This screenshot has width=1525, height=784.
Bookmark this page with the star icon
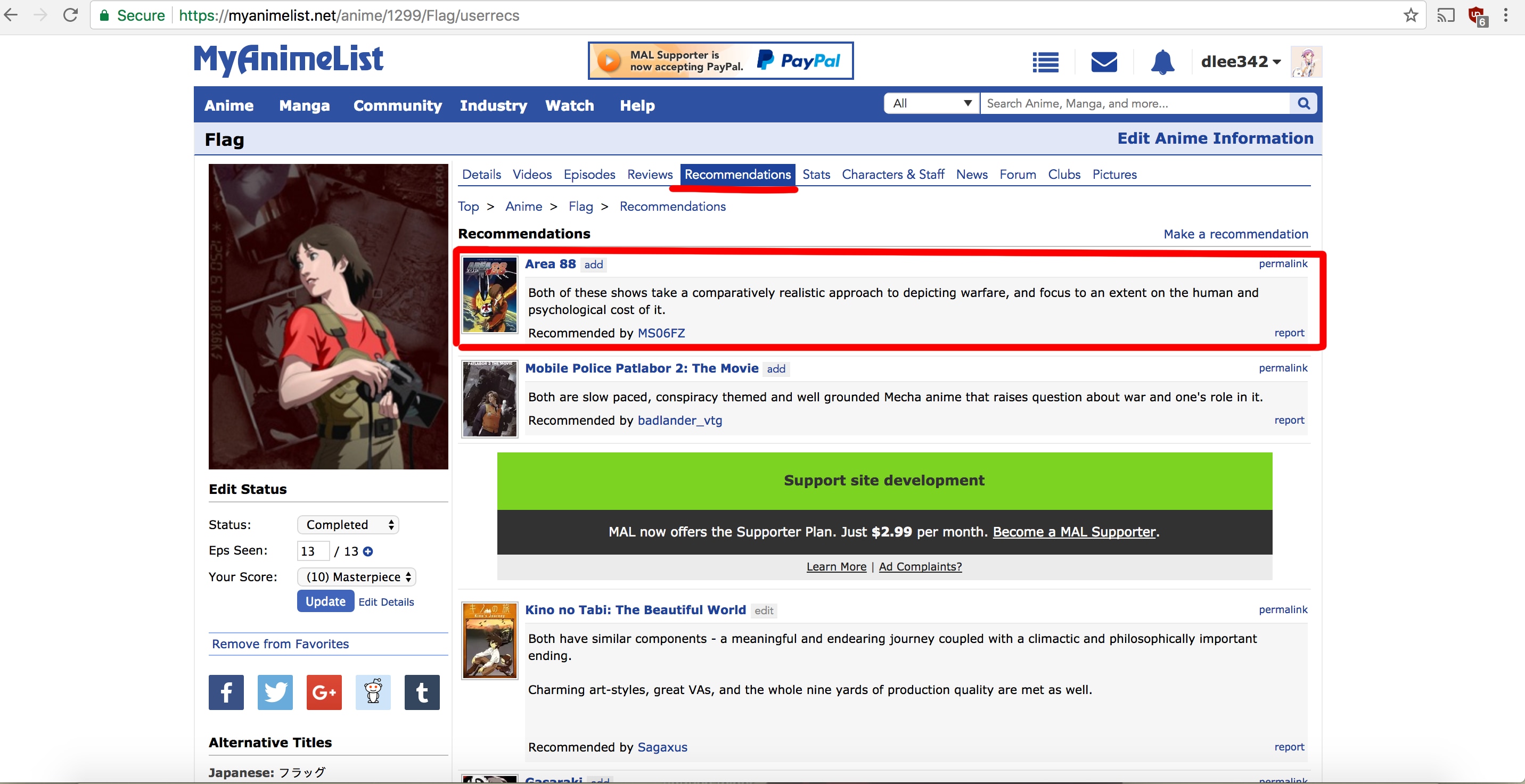coord(1411,15)
